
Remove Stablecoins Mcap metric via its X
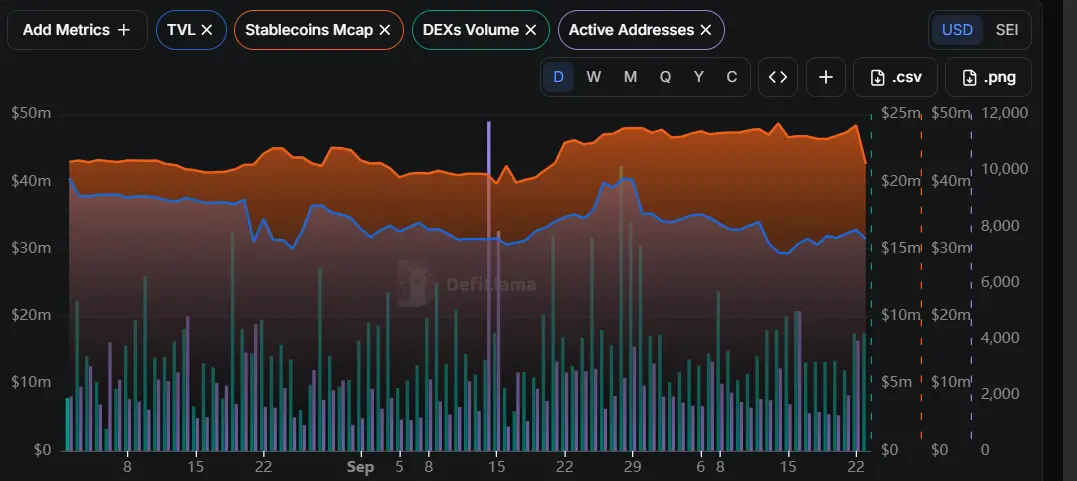click(385, 30)
